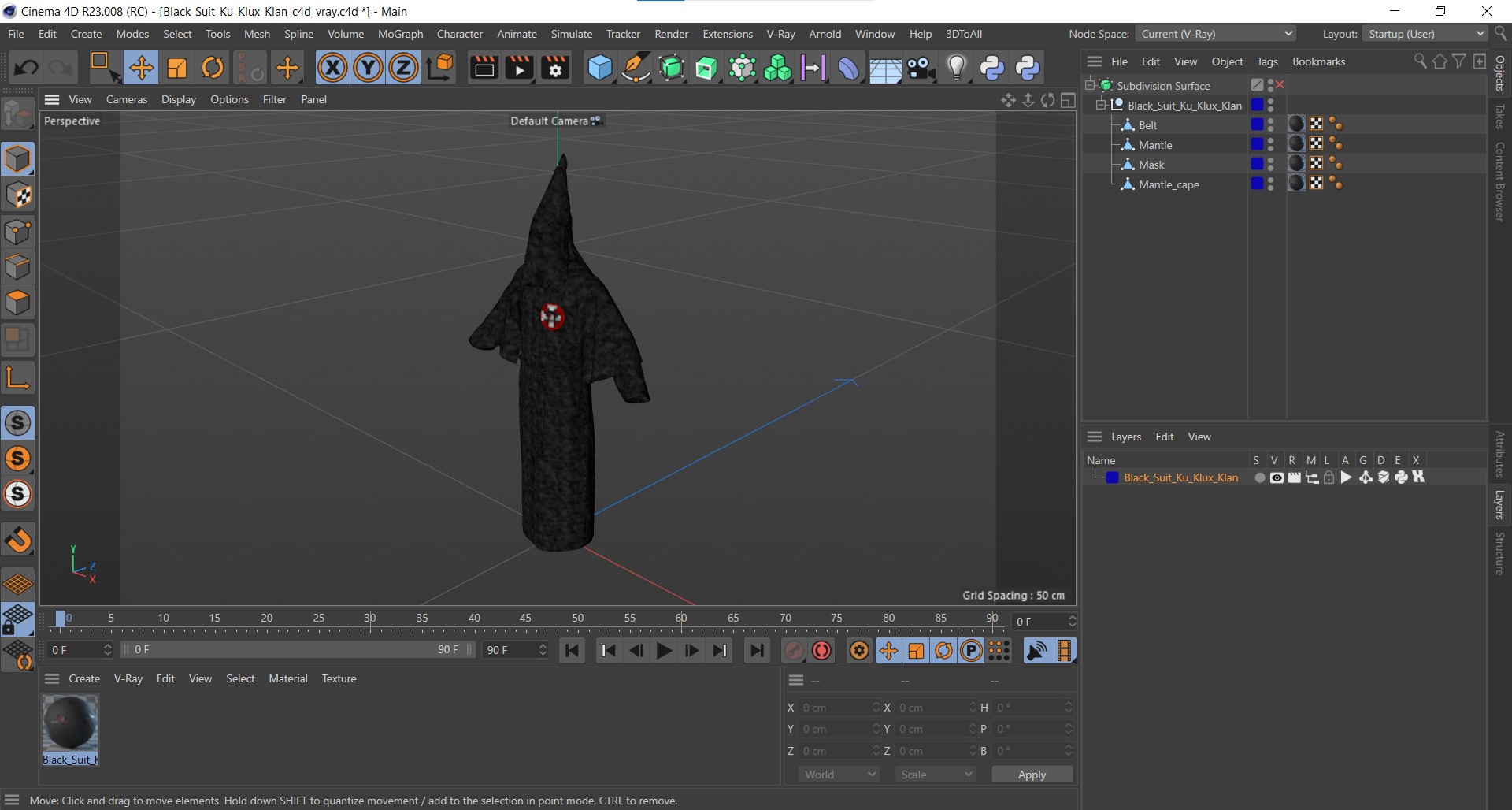Add a Floor environment object
The width and height of the screenshot is (1512, 810).
pyautogui.click(x=884, y=68)
